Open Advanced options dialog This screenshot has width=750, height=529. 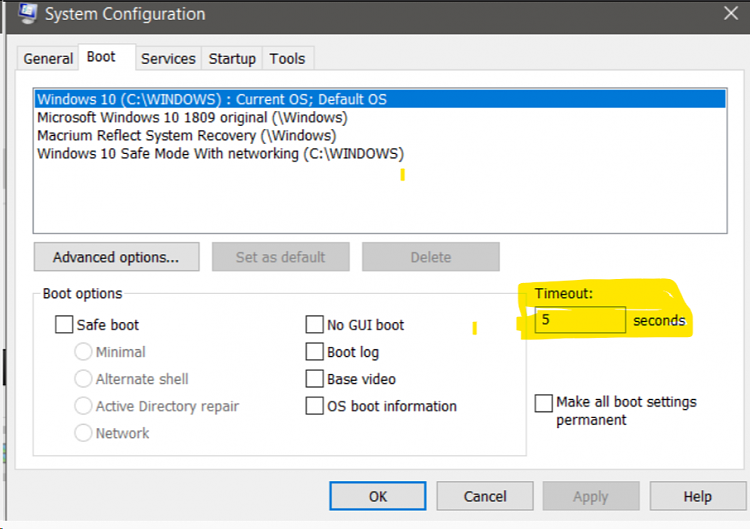pyautogui.click(x=116, y=257)
